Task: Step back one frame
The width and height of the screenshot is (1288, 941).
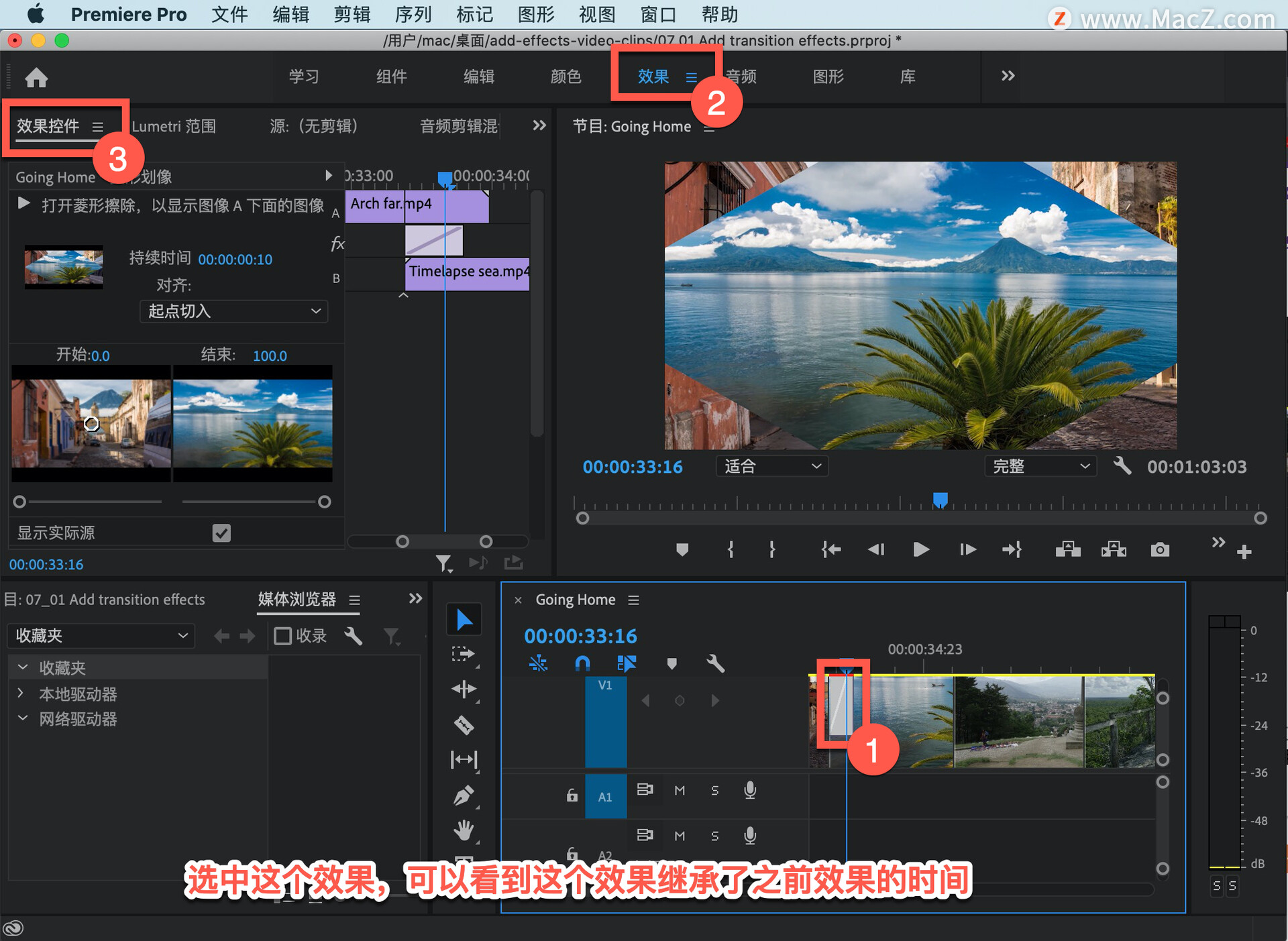Action: tap(875, 550)
